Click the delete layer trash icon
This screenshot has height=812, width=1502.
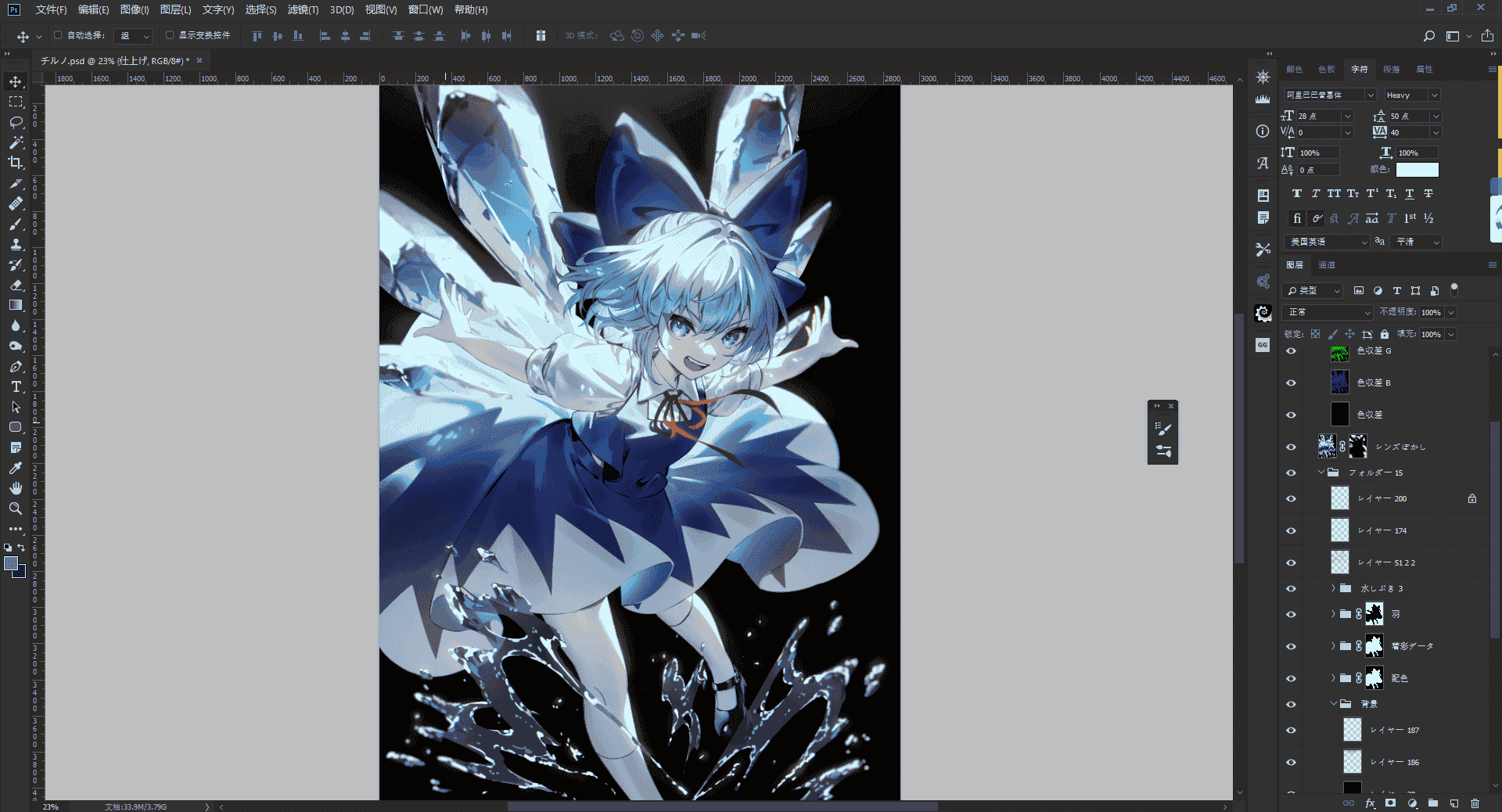[x=1475, y=803]
